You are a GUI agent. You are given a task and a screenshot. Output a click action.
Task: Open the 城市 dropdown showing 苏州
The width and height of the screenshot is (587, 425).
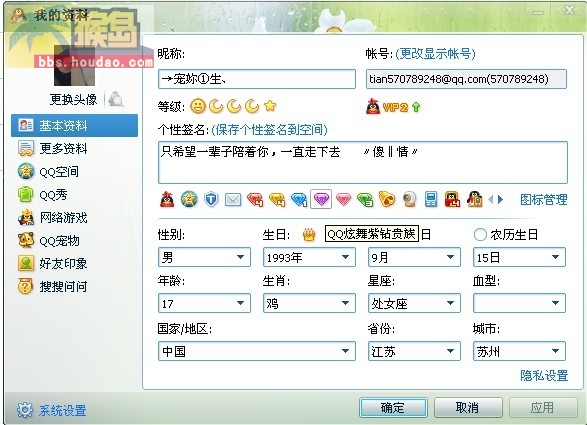click(519, 351)
